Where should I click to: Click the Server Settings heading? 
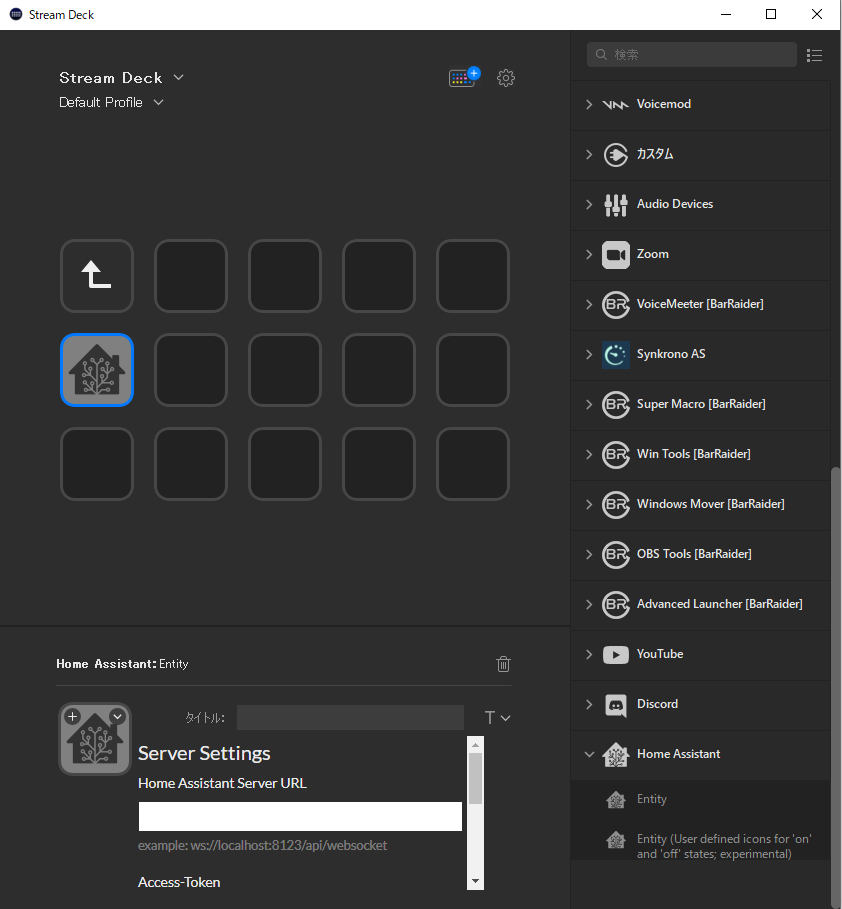tap(204, 753)
